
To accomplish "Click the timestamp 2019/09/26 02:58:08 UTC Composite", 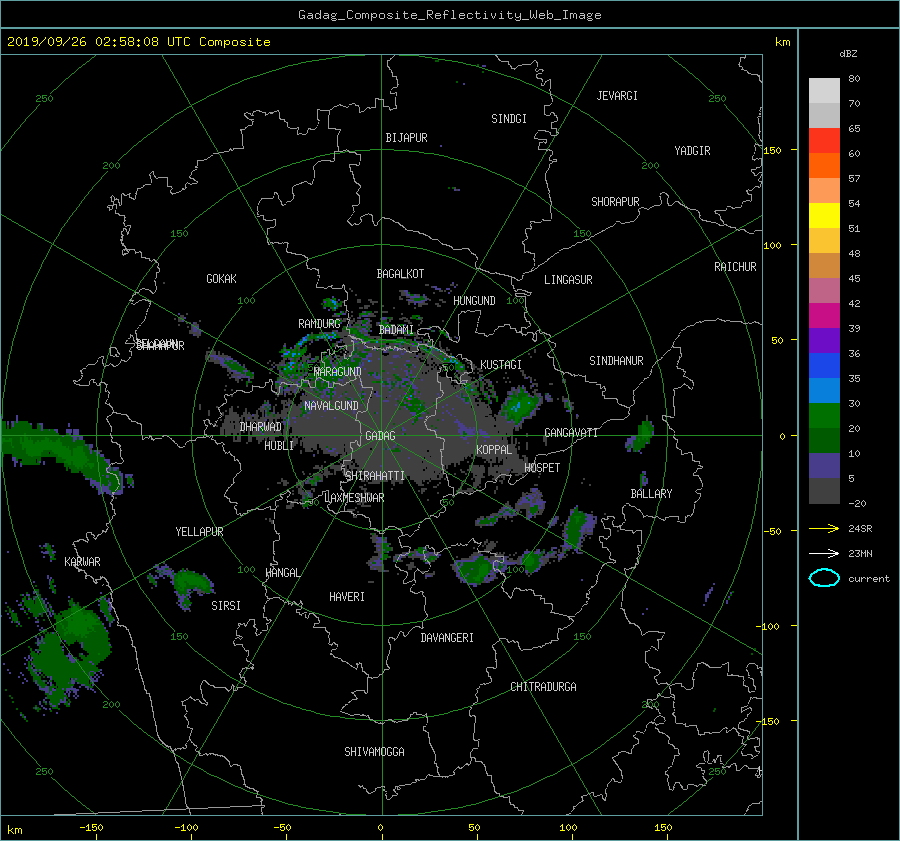I will [138, 42].
